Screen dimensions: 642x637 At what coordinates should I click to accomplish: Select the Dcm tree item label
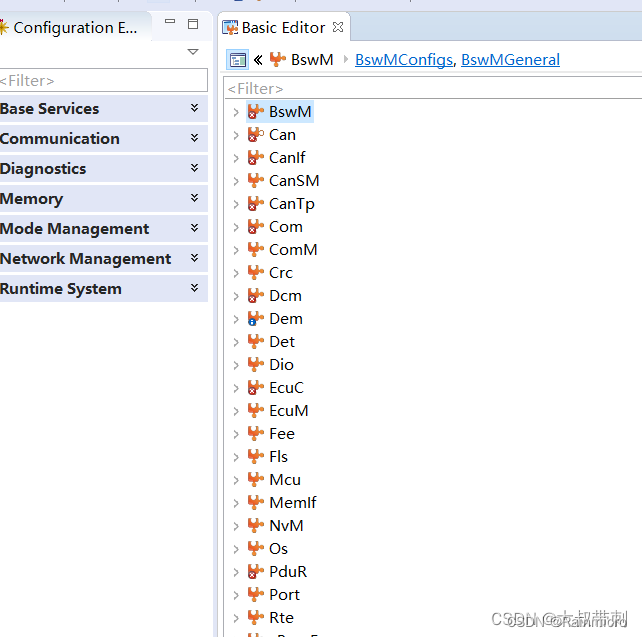click(x=285, y=296)
